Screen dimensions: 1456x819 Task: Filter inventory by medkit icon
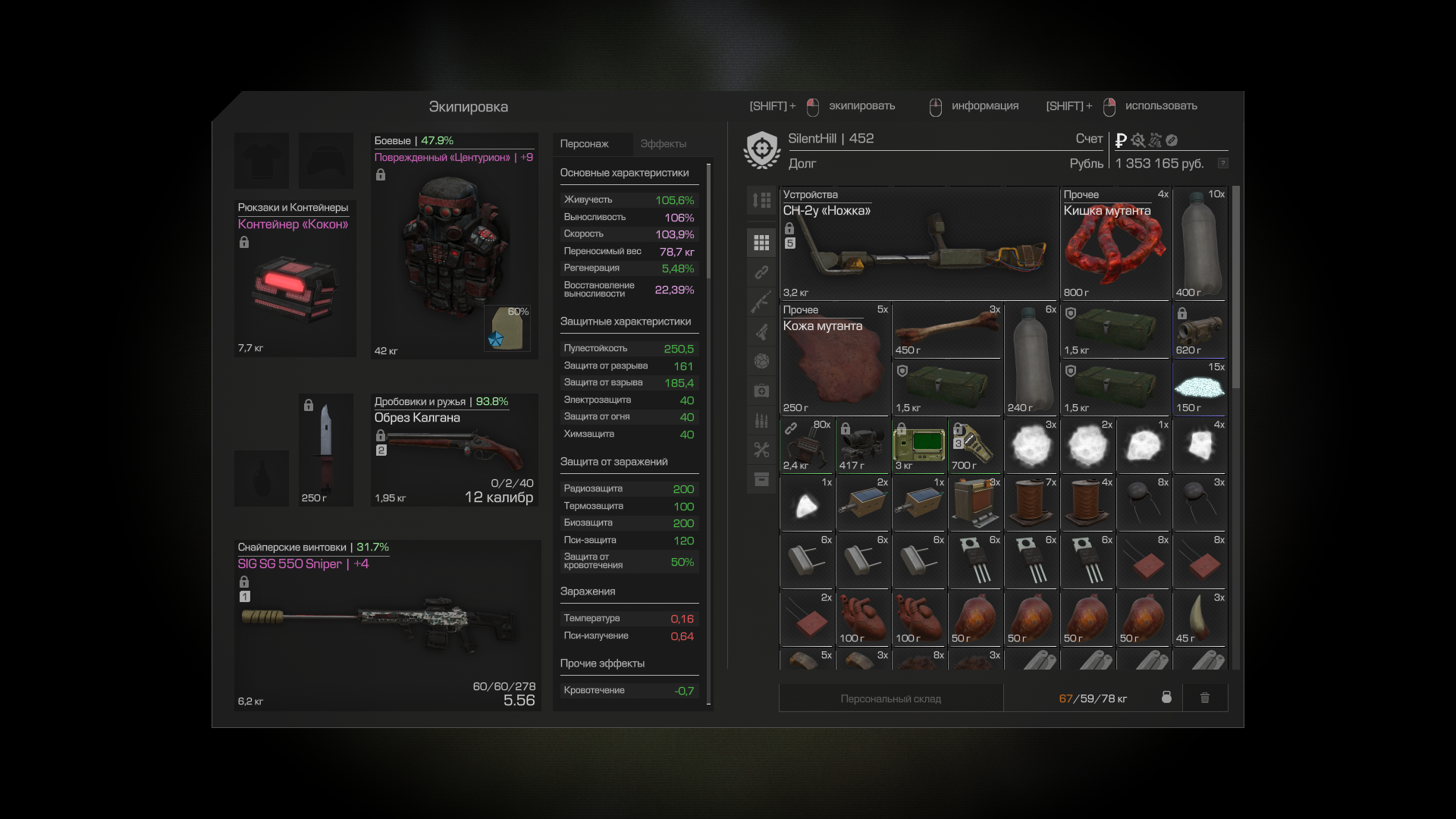click(761, 391)
